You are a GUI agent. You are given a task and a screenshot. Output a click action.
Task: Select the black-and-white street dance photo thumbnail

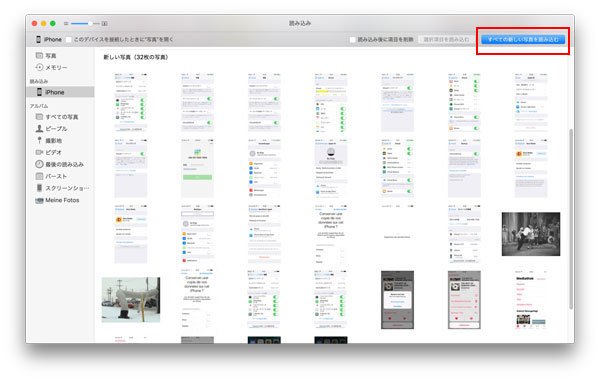[531, 234]
